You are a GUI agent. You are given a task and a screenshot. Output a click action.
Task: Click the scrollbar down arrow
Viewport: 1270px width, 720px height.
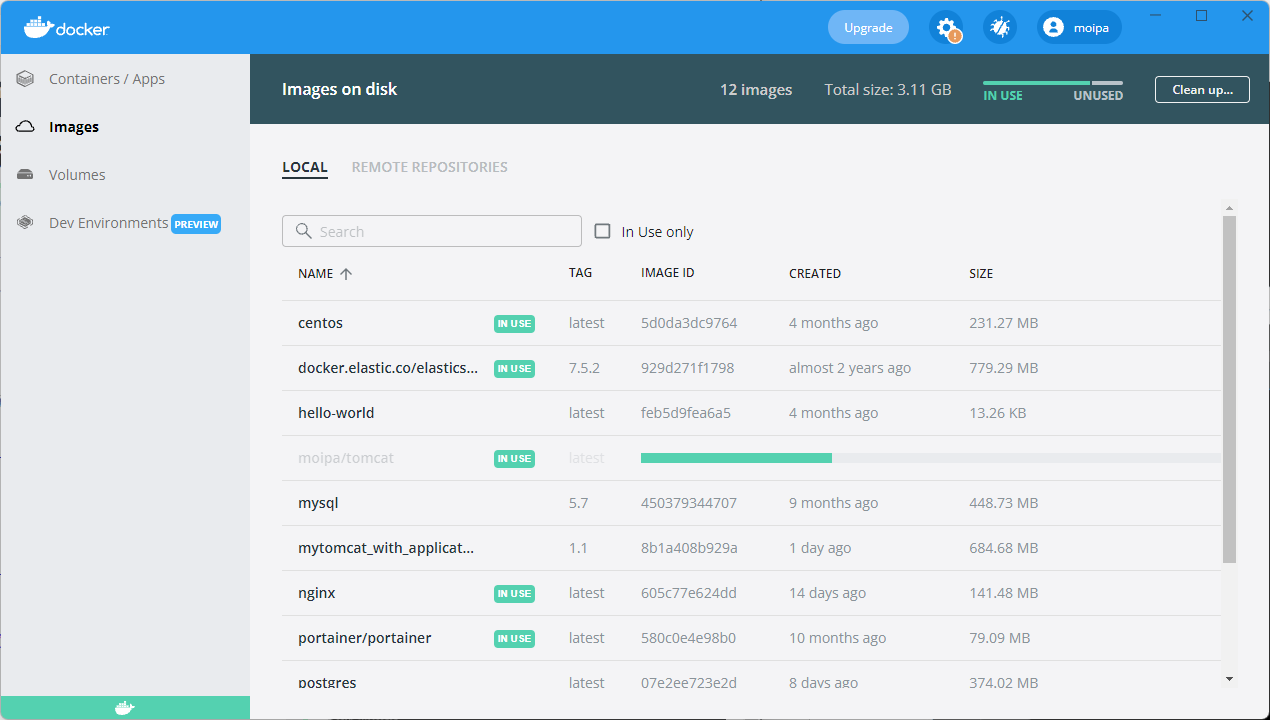(1229, 680)
